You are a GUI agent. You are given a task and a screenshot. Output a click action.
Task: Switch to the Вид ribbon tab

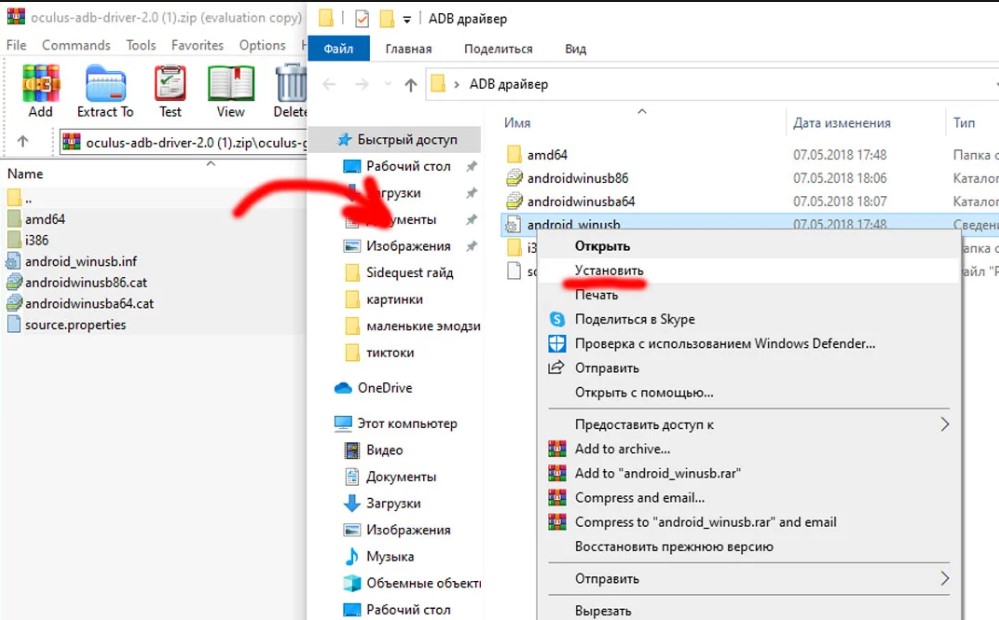[575, 48]
